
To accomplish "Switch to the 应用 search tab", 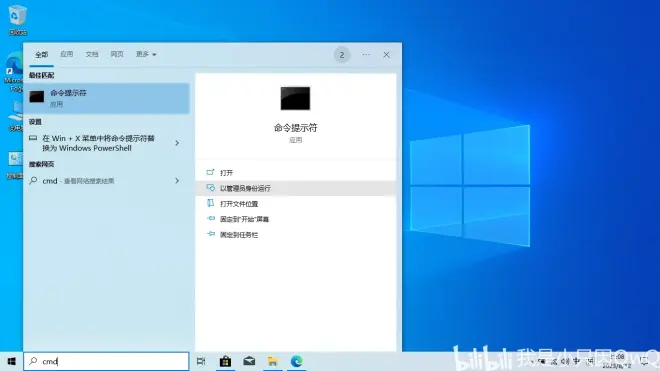I will [67, 54].
